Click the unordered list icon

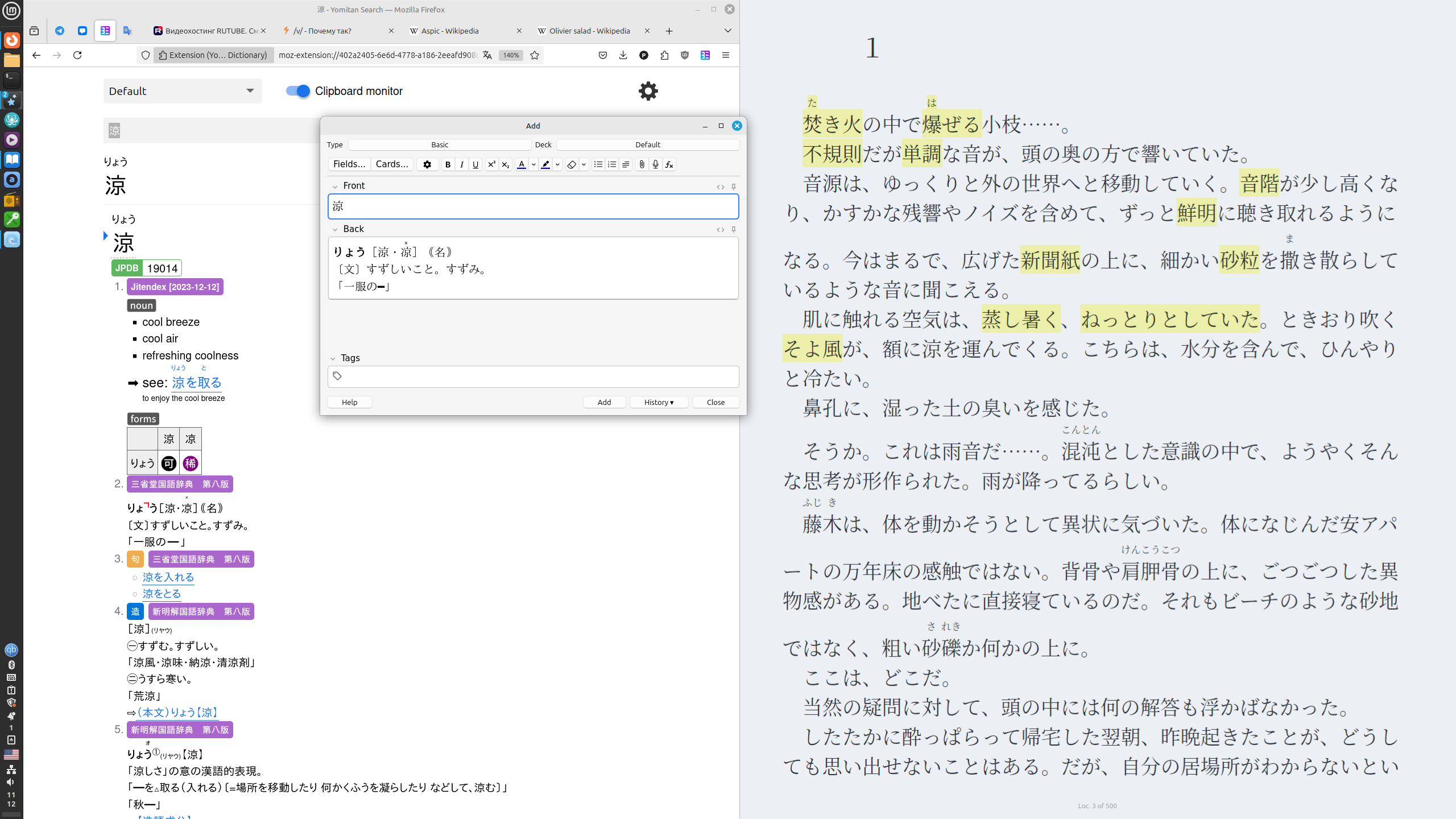point(598,164)
